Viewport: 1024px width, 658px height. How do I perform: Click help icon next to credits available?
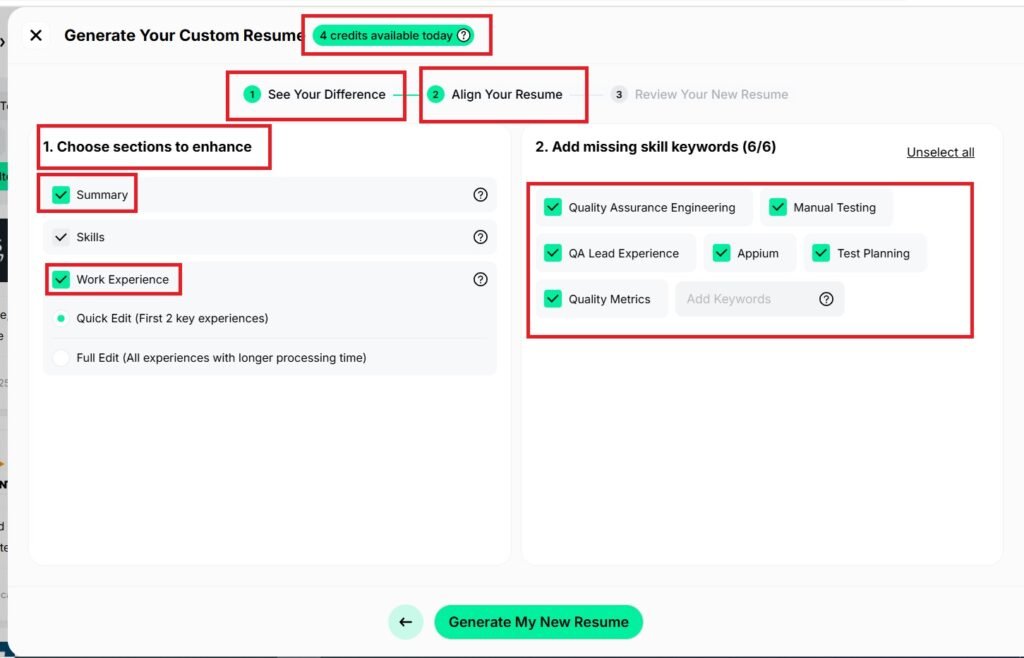(x=463, y=36)
